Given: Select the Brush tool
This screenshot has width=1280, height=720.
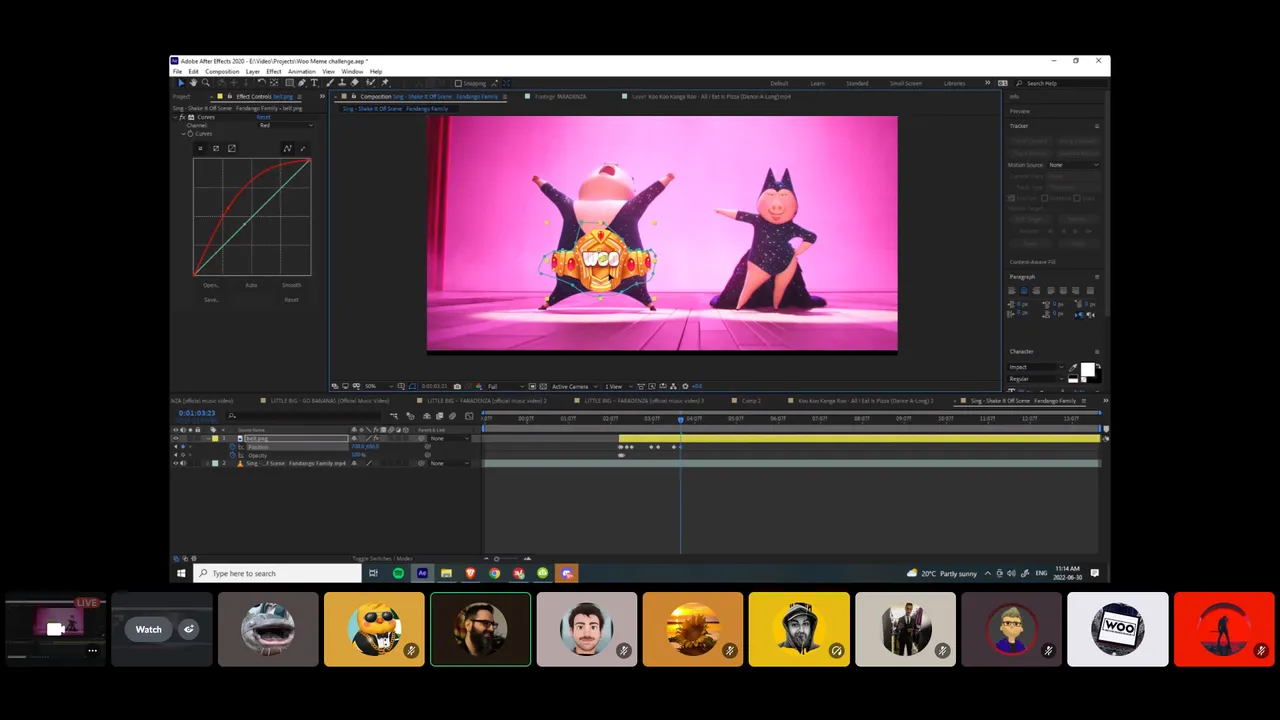Looking at the screenshot, I should (330, 83).
